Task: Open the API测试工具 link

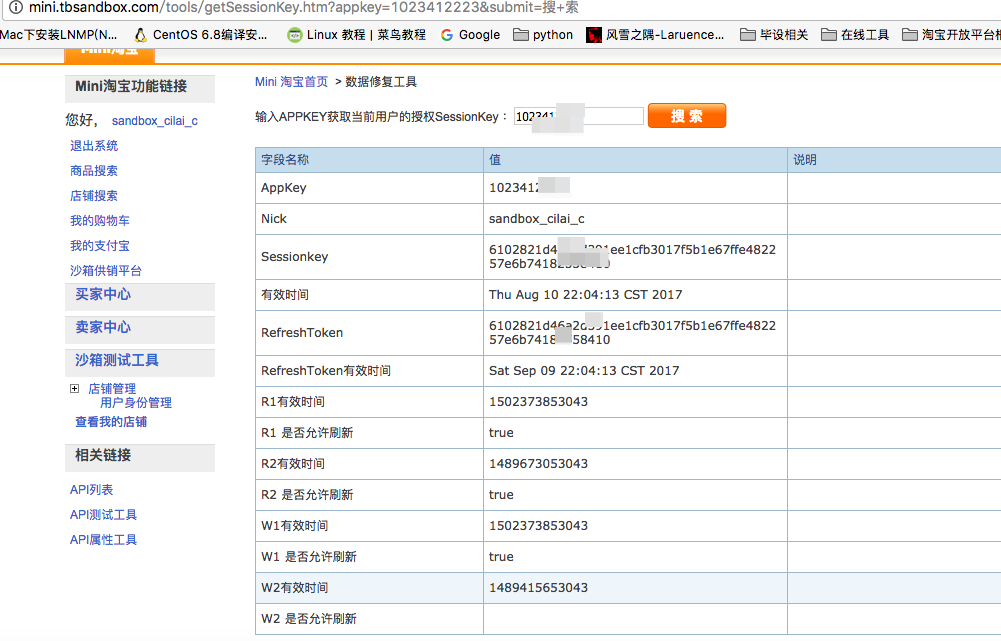Action: click(103, 515)
